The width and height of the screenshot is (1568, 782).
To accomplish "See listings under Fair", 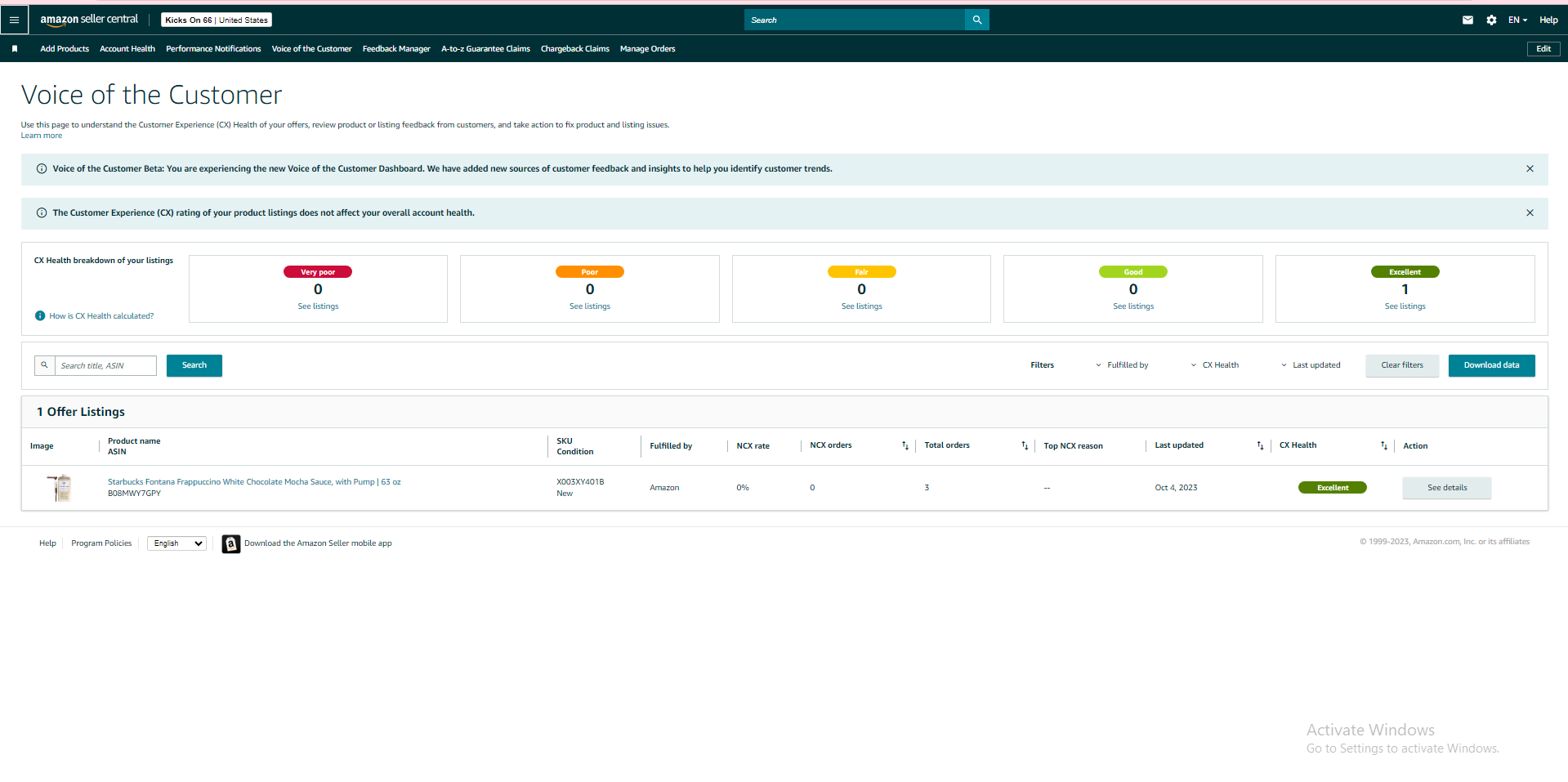I will point(862,306).
